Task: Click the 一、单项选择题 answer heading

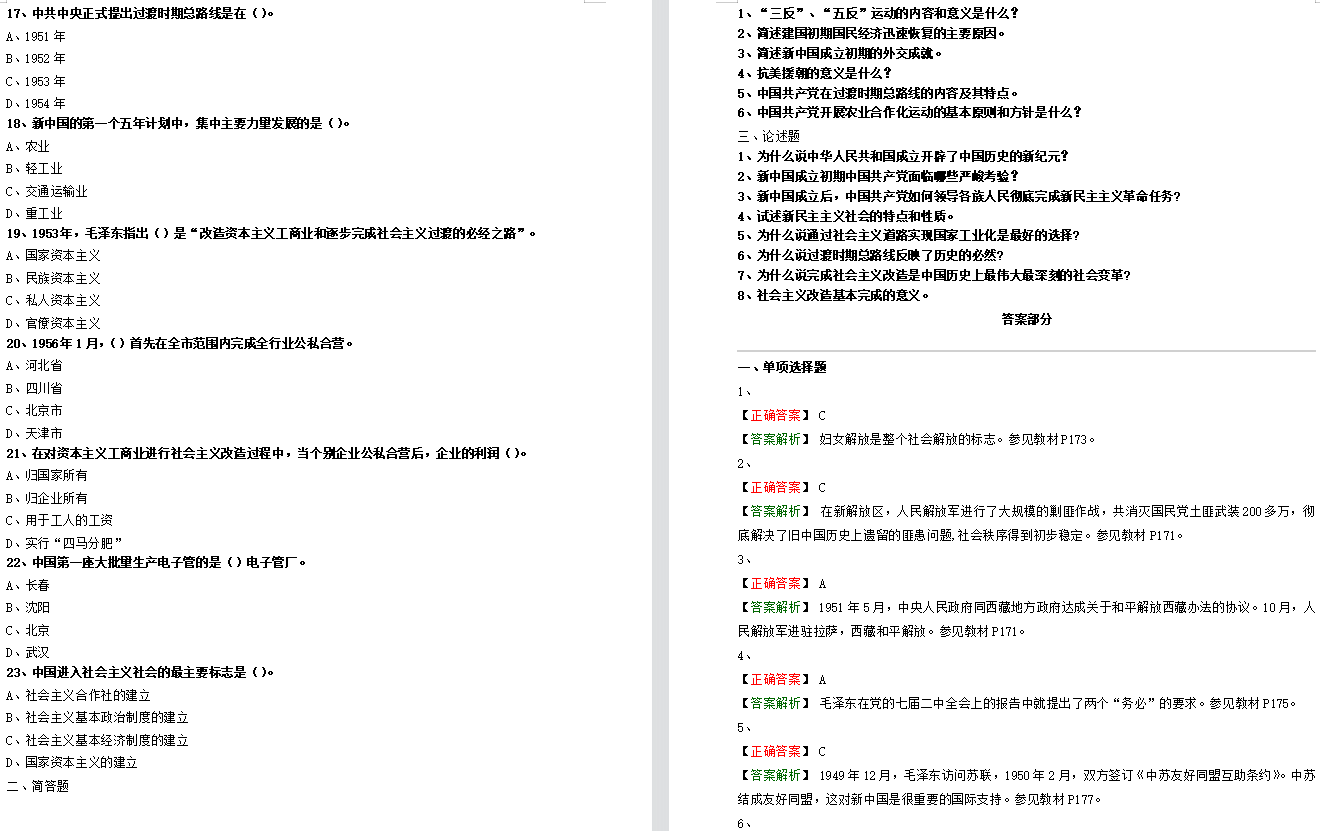Action: pyautogui.click(x=782, y=368)
